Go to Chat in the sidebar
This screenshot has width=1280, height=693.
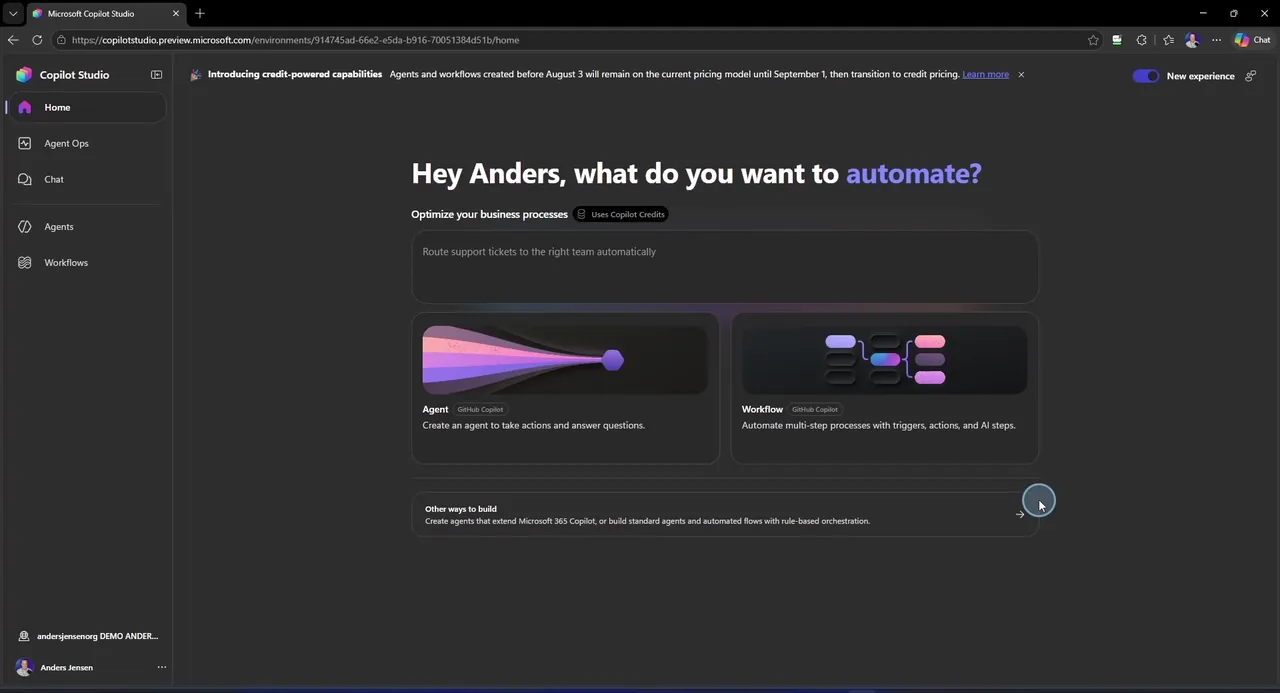pos(86,179)
